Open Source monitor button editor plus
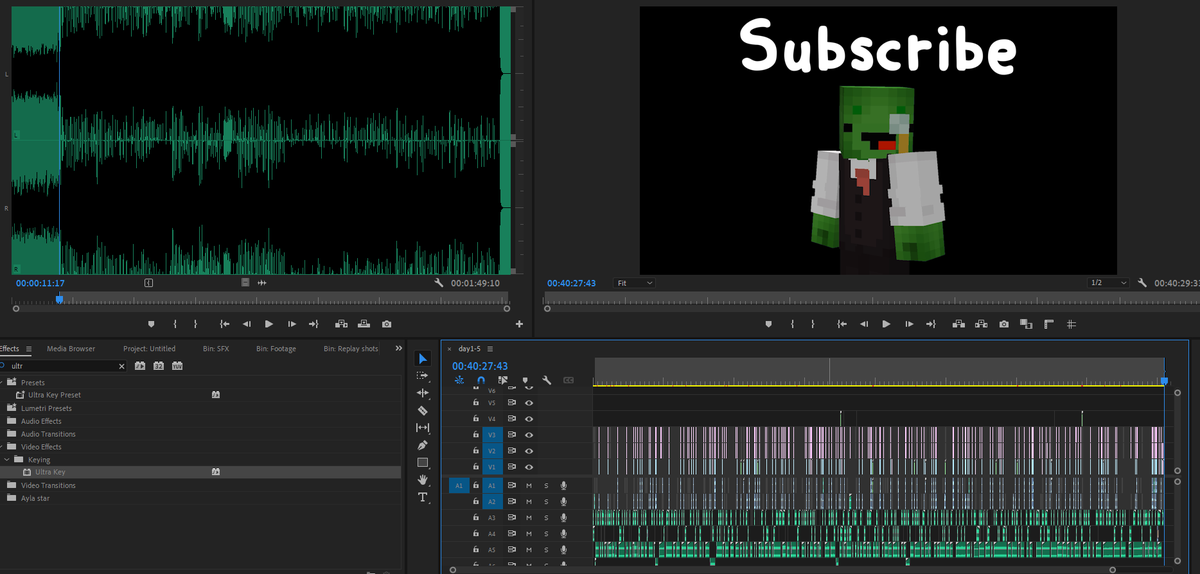 tap(519, 324)
